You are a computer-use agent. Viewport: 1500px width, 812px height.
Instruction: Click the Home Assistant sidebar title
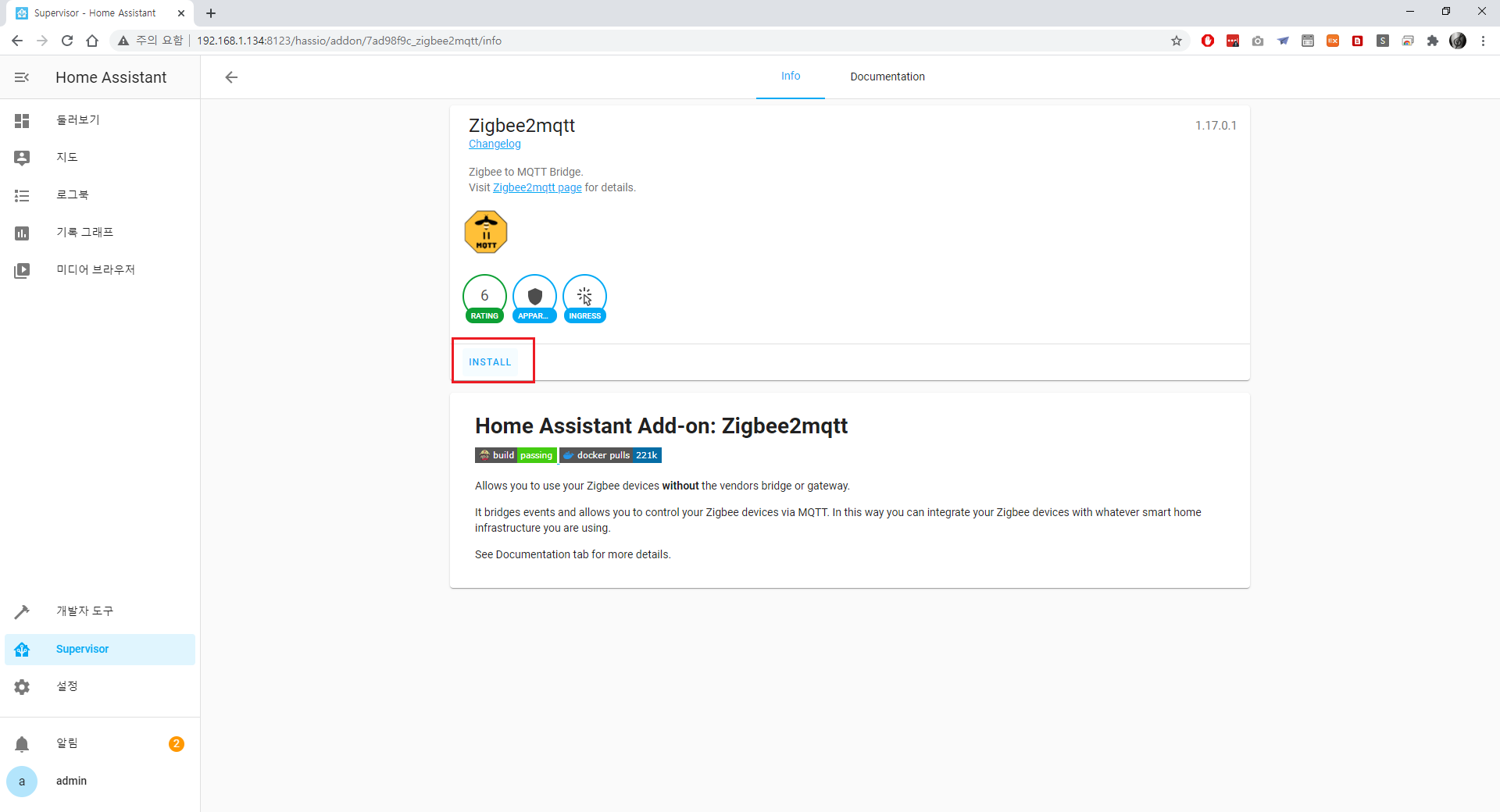tap(111, 77)
